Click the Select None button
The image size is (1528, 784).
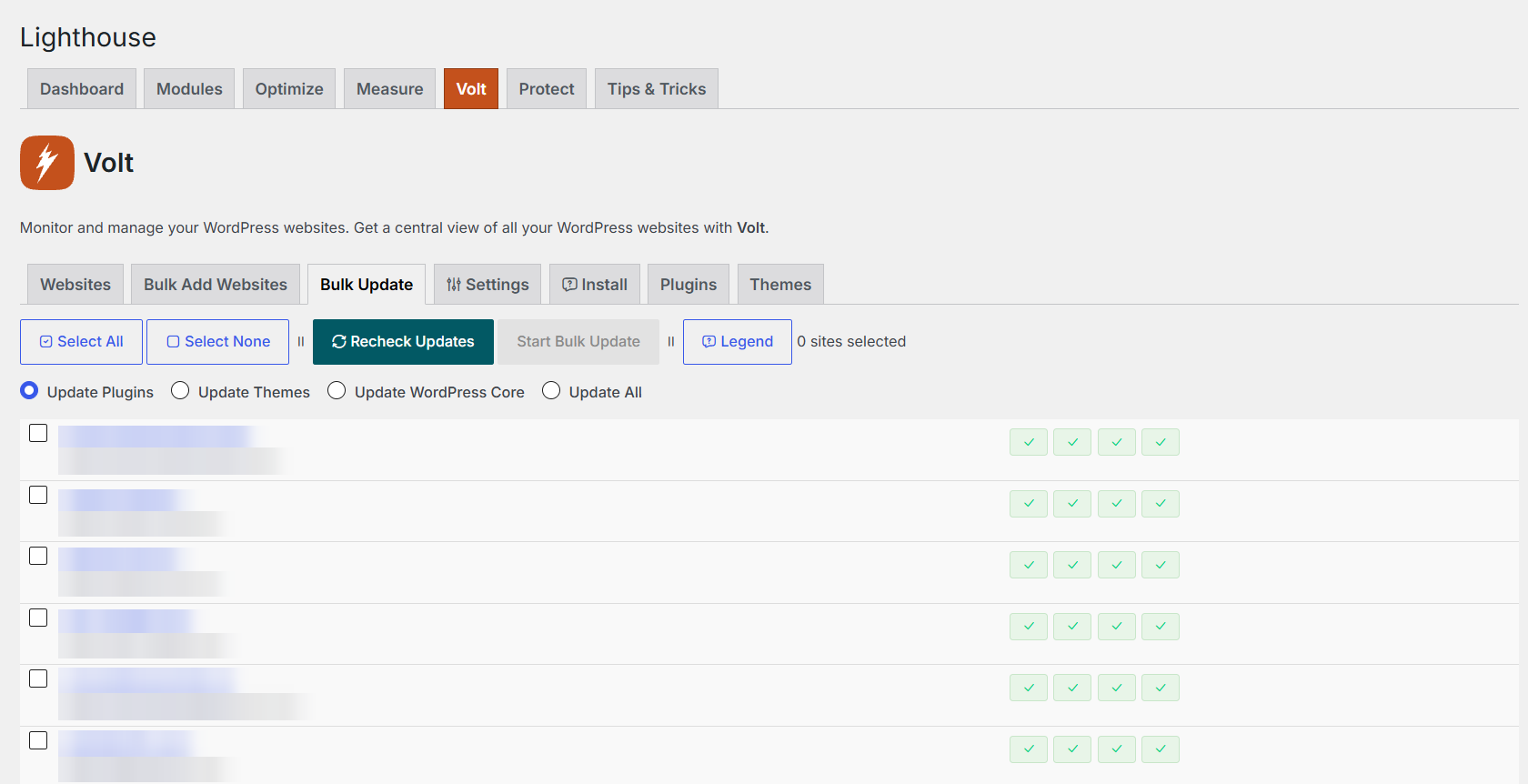coord(218,342)
